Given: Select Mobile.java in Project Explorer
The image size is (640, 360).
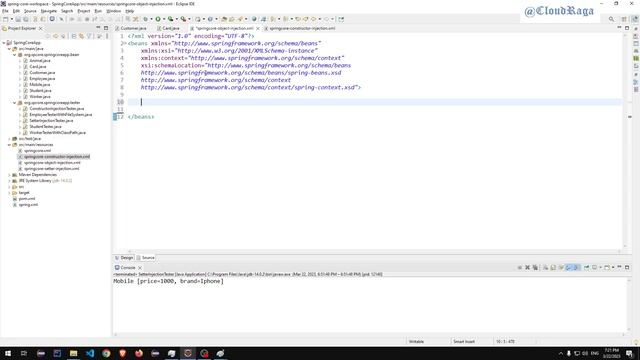Looking at the screenshot, I should (39, 84).
